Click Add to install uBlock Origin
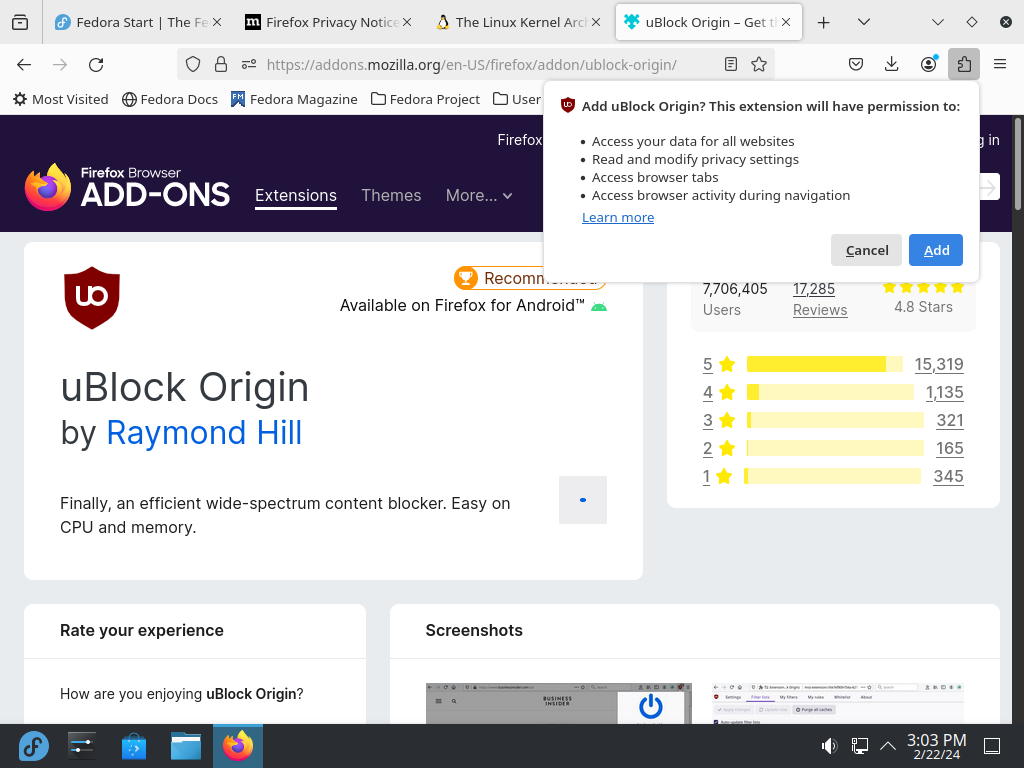 point(936,250)
